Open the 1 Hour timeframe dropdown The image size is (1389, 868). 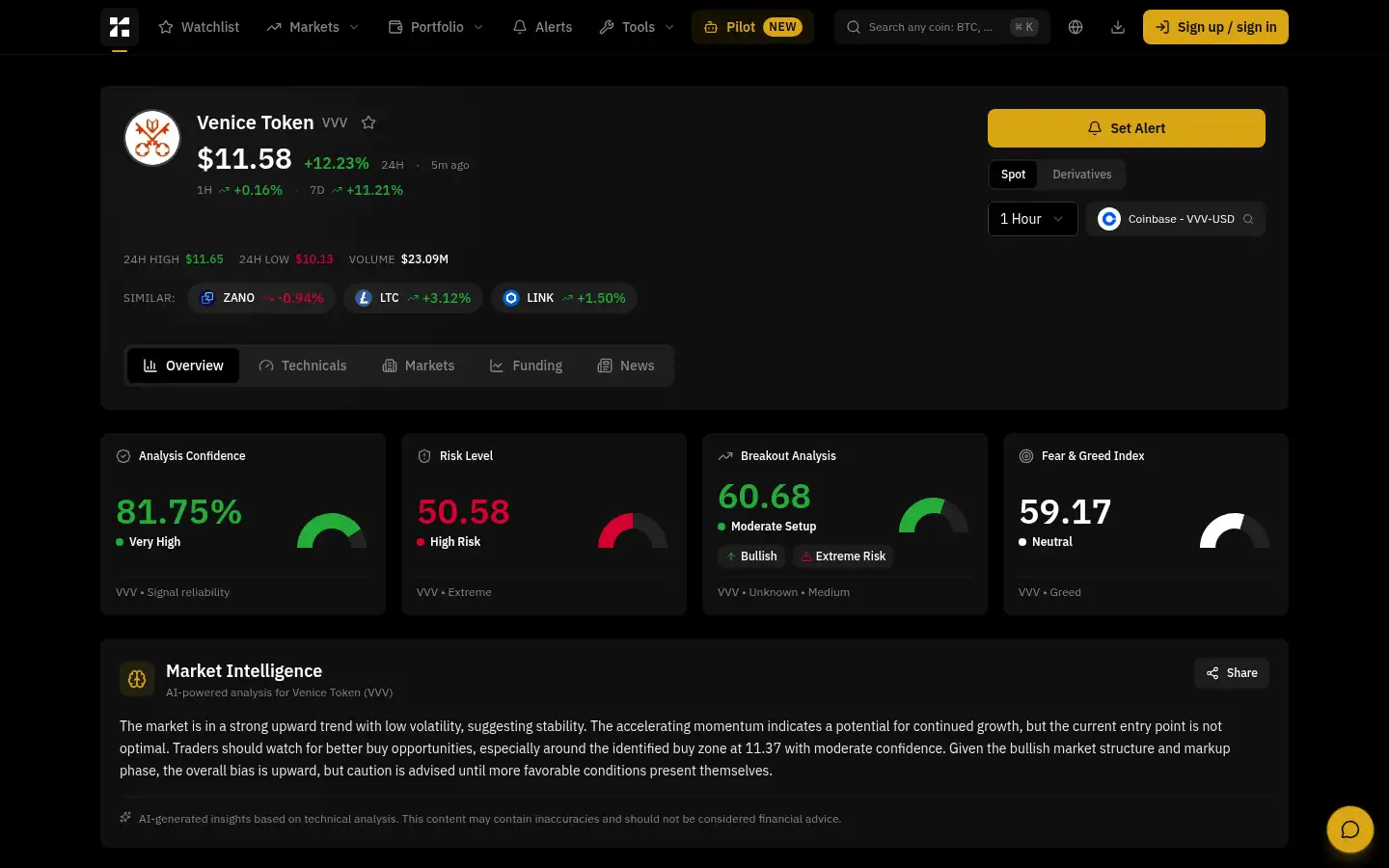coord(1032,219)
